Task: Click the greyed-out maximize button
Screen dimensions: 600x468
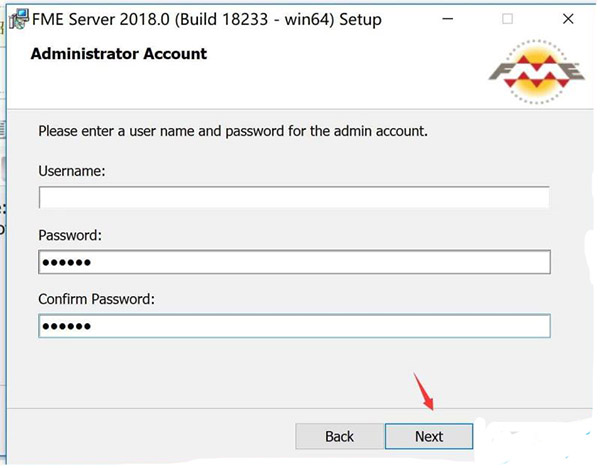Action: [x=508, y=19]
